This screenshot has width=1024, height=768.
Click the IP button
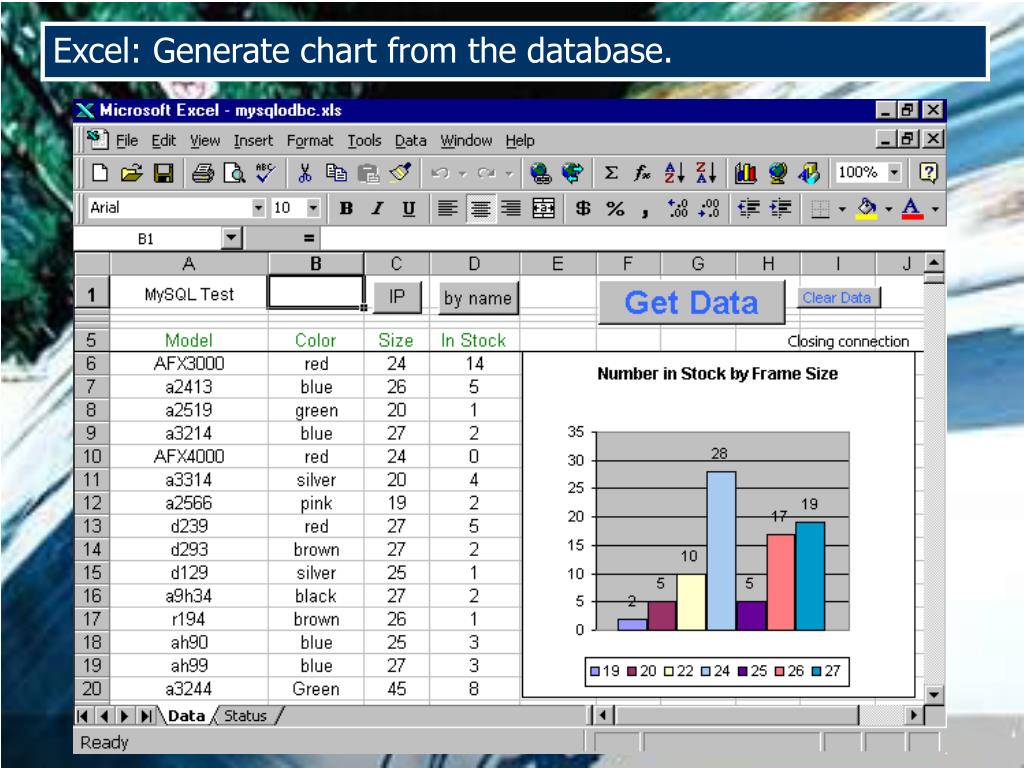397,297
